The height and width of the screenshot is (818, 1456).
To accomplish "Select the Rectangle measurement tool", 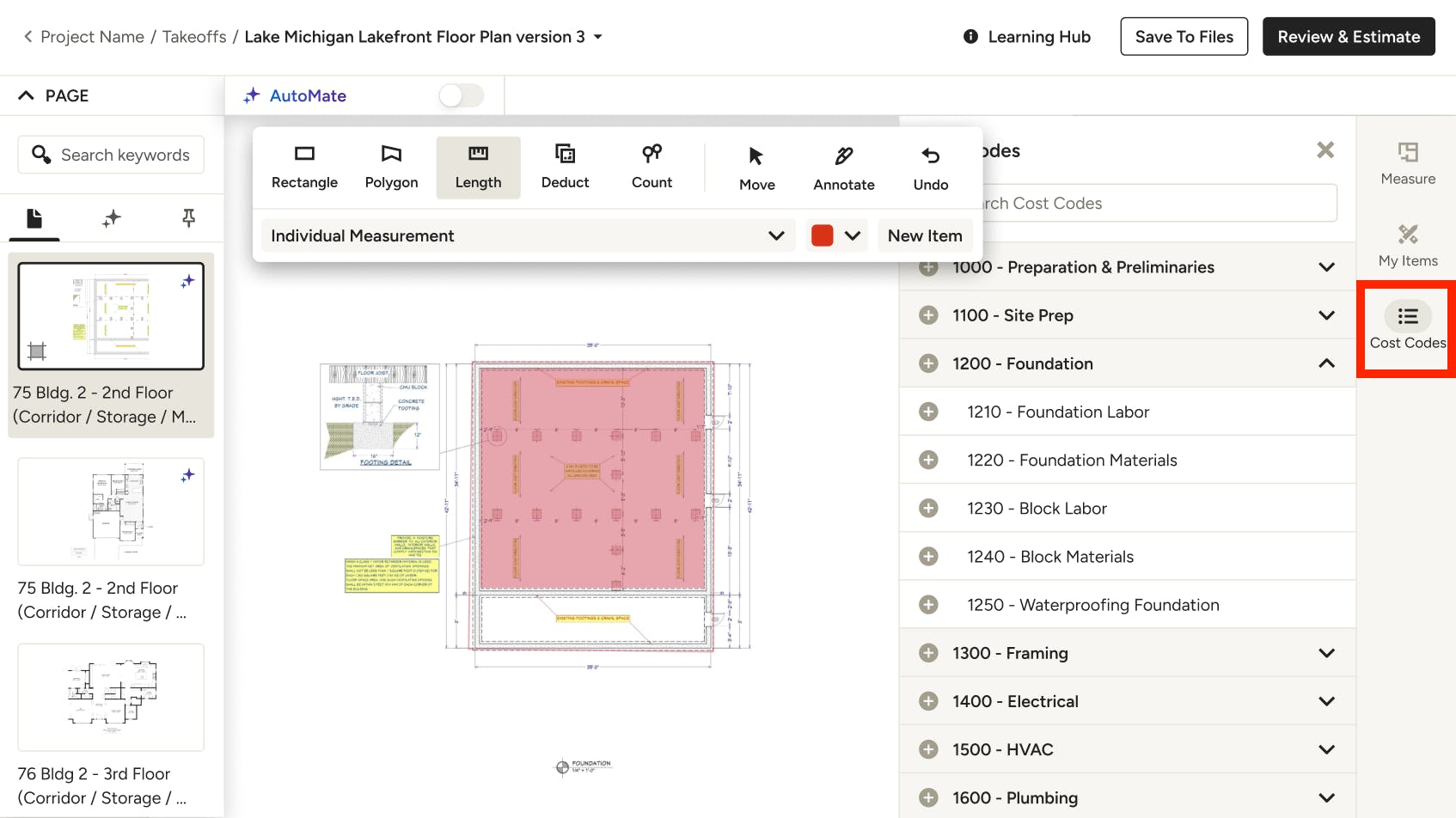I will (x=304, y=168).
